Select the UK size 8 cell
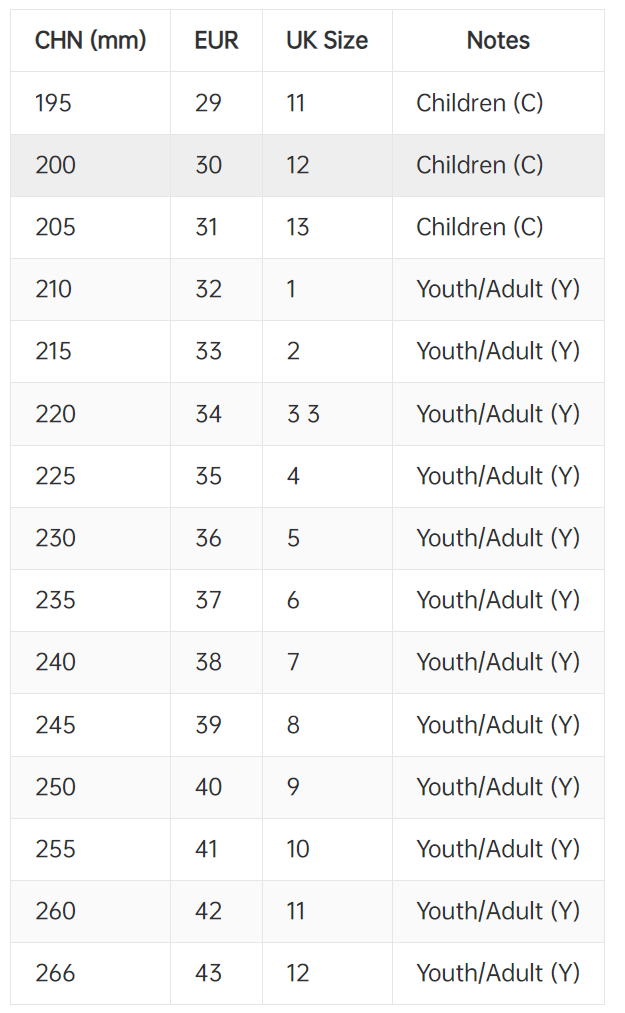Screen dimensions: 625x1013 (293, 725)
